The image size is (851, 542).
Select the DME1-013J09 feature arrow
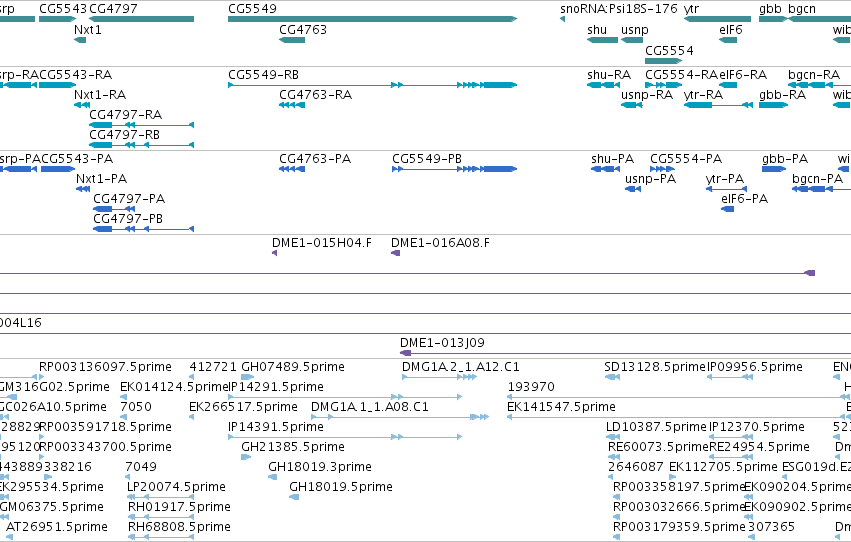click(405, 353)
